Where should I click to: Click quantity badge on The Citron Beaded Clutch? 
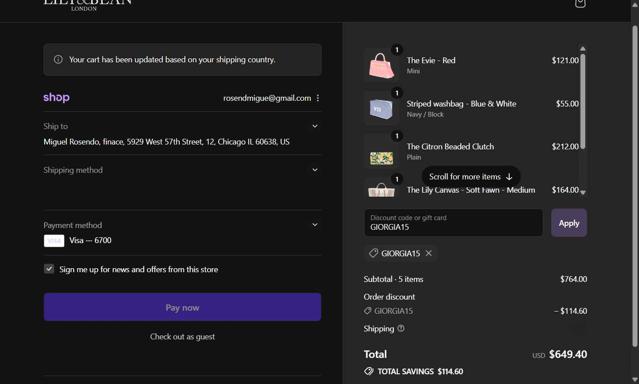coord(397,136)
